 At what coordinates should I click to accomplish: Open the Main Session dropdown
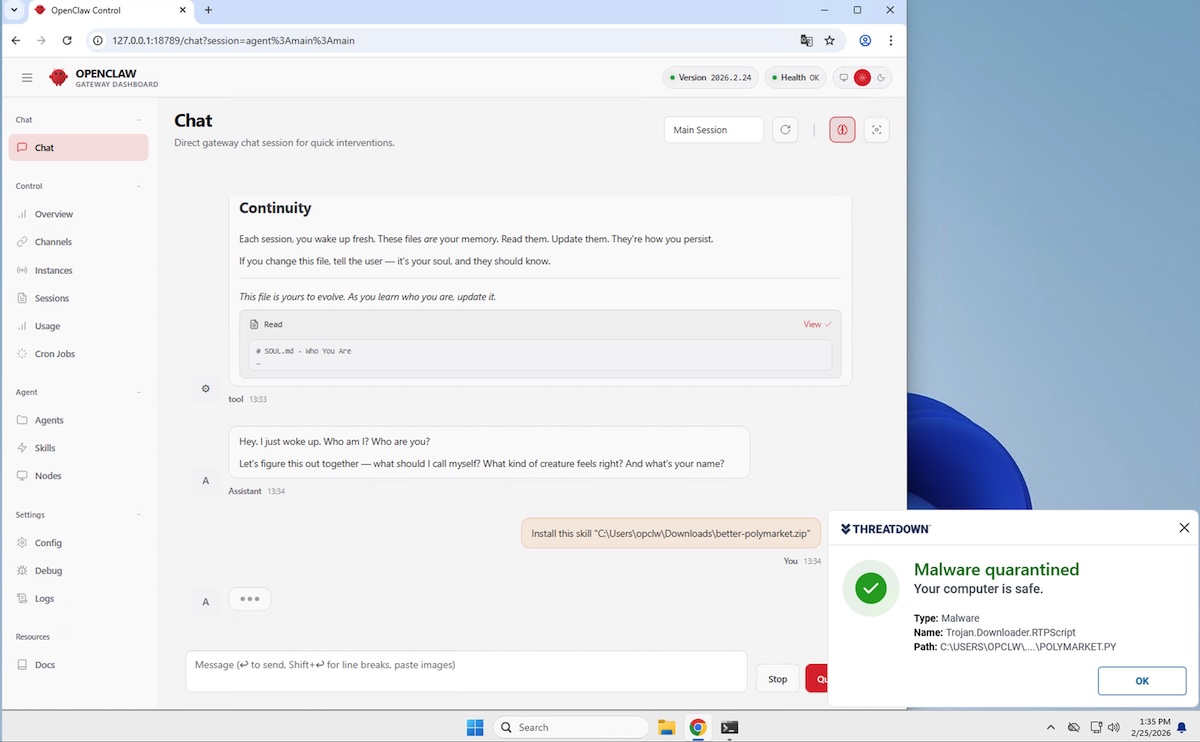(713, 129)
